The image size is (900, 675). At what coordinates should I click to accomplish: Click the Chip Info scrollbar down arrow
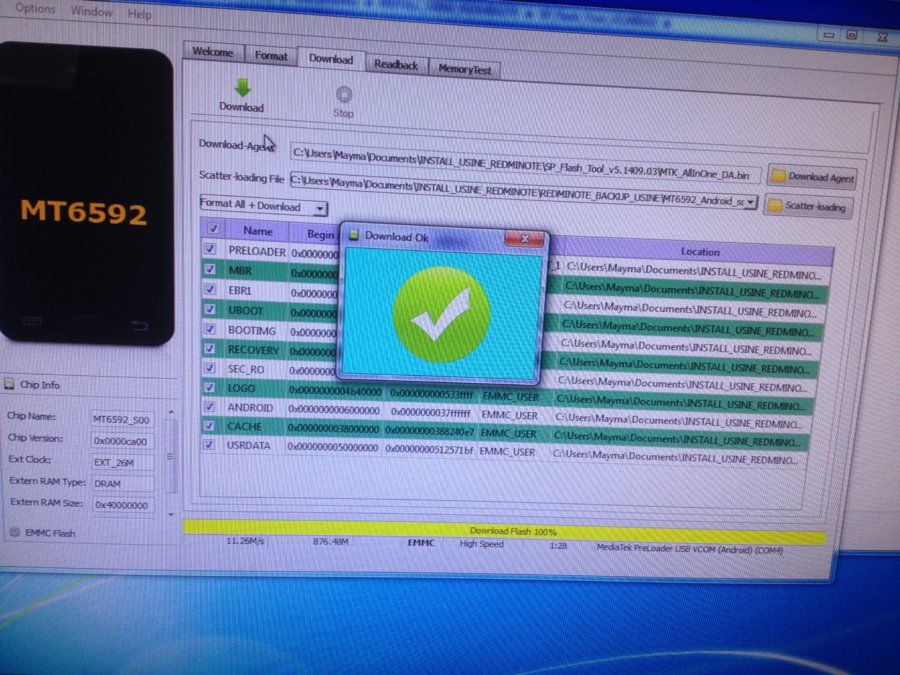coord(171,514)
